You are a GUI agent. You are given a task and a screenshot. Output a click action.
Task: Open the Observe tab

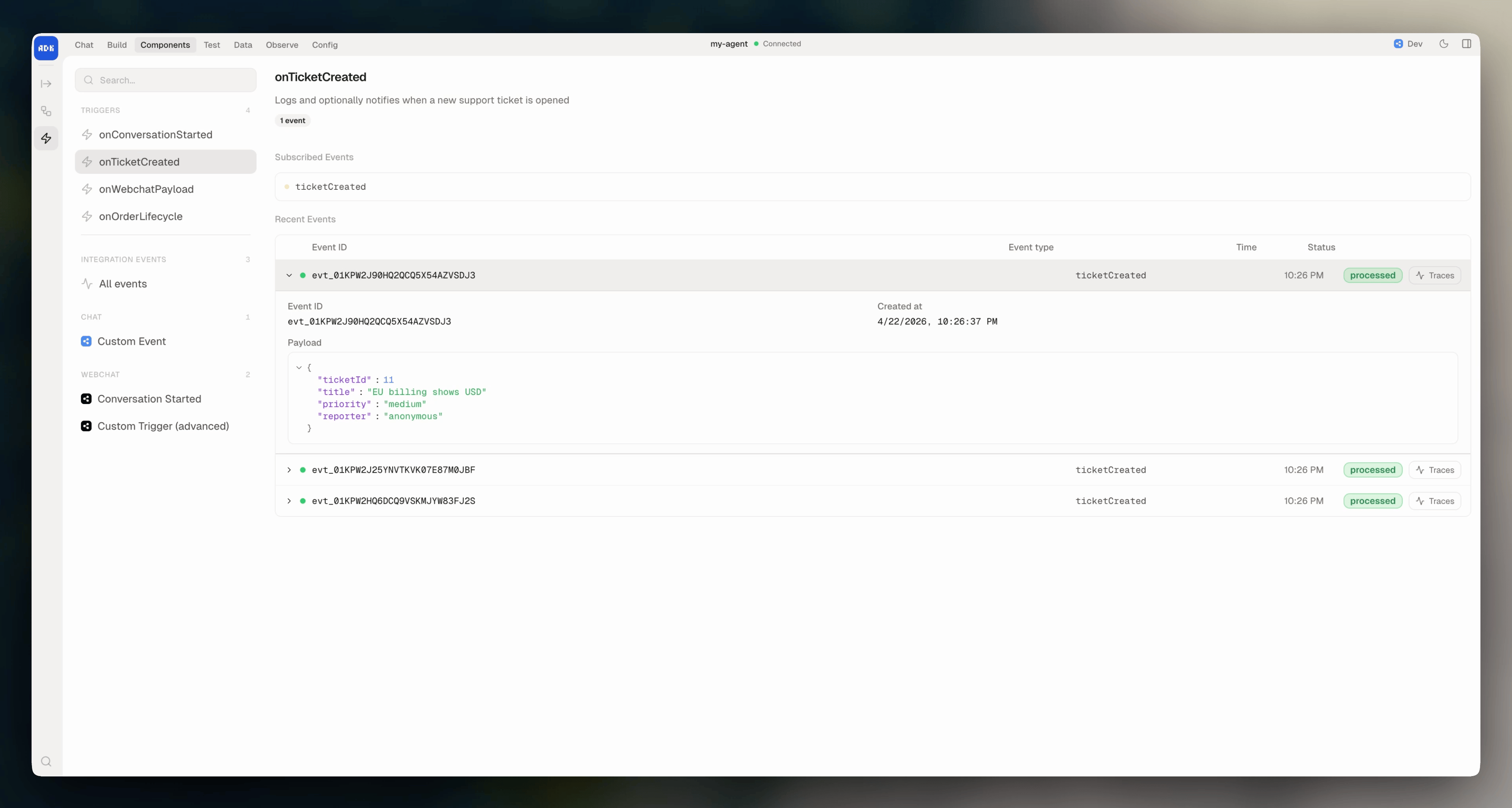(282, 45)
